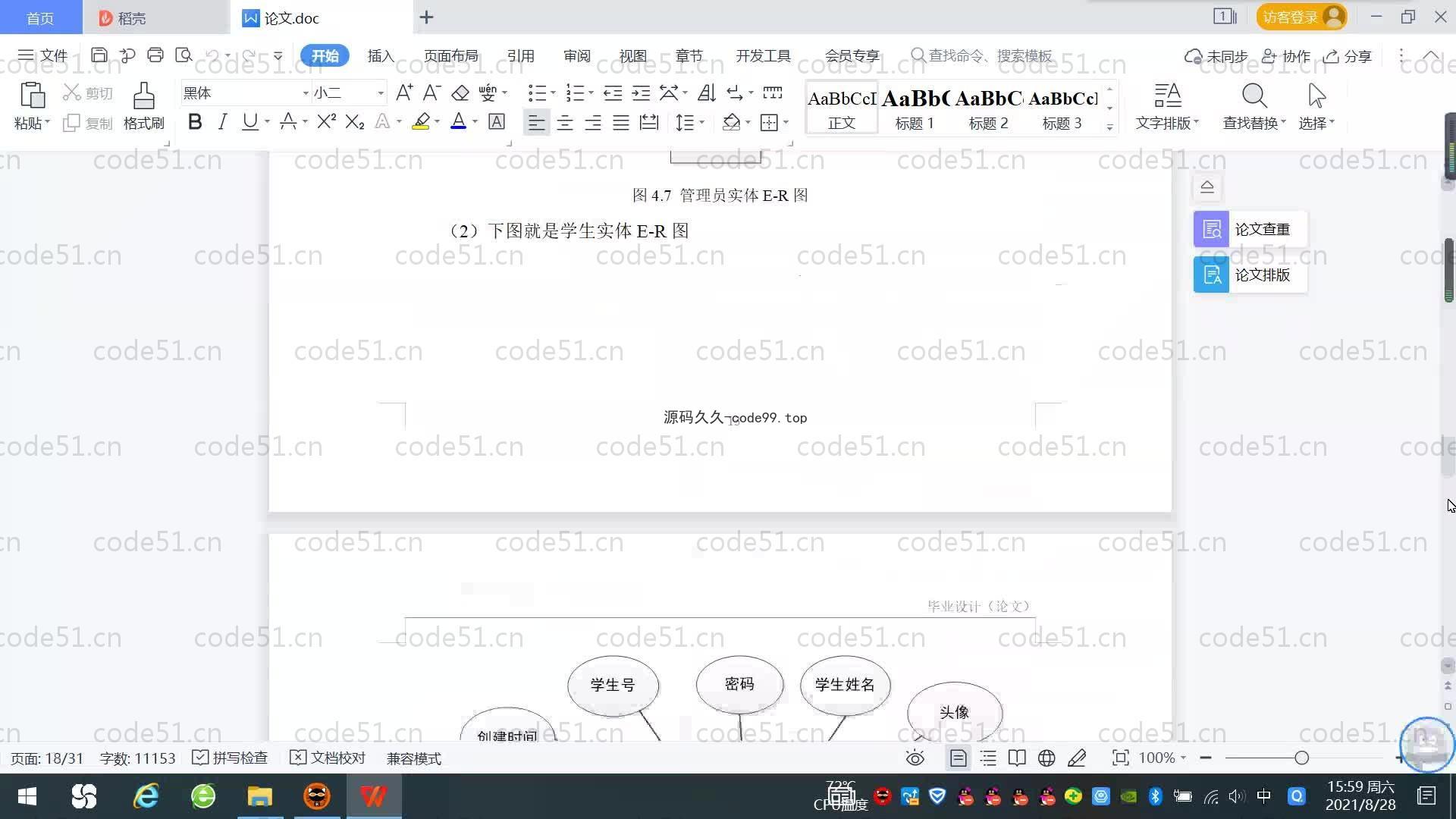Screen dimensions: 1456x819
Task: Click the 协作 collaborate button
Action: 1286,56
